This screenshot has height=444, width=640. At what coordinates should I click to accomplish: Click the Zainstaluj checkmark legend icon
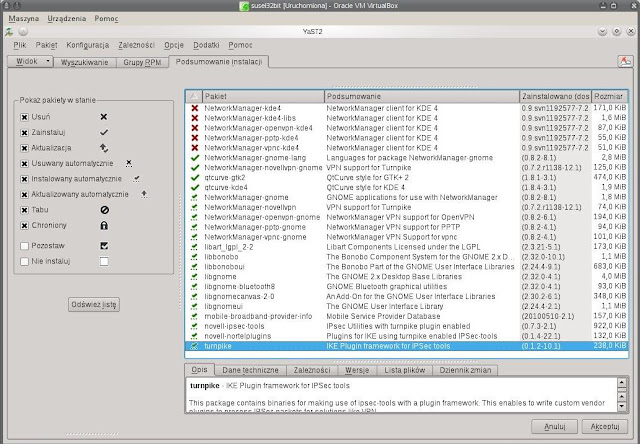pos(104,132)
